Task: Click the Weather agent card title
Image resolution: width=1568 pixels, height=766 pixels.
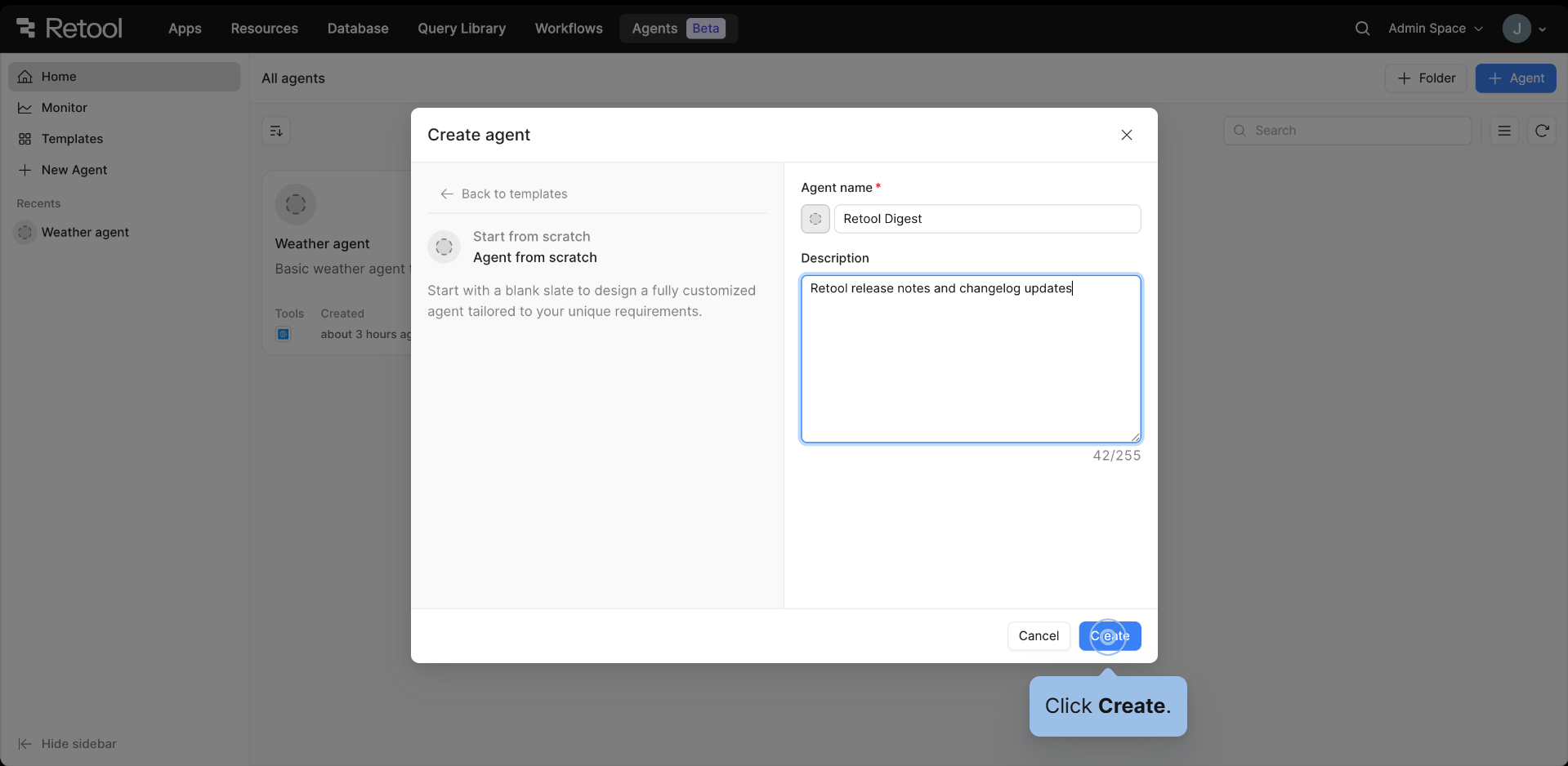Action: [x=322, y=243]
